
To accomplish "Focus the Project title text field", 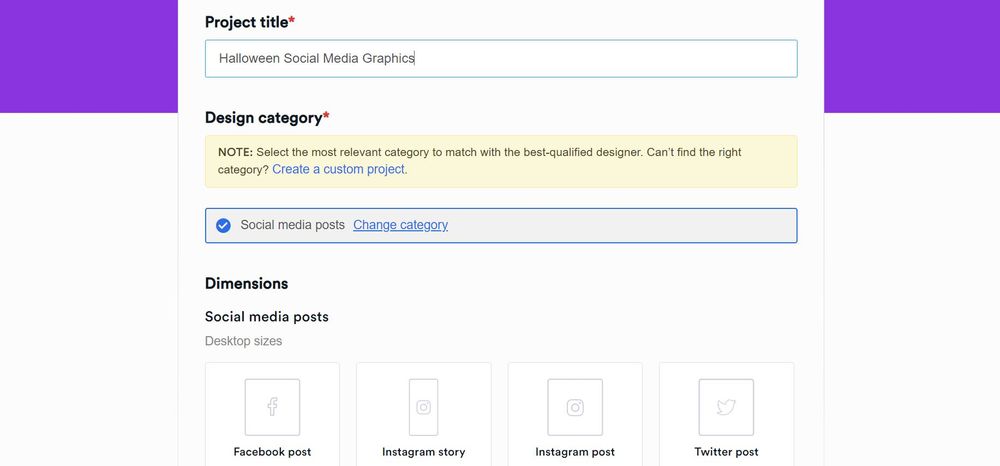I will click(x=501, y=59).
